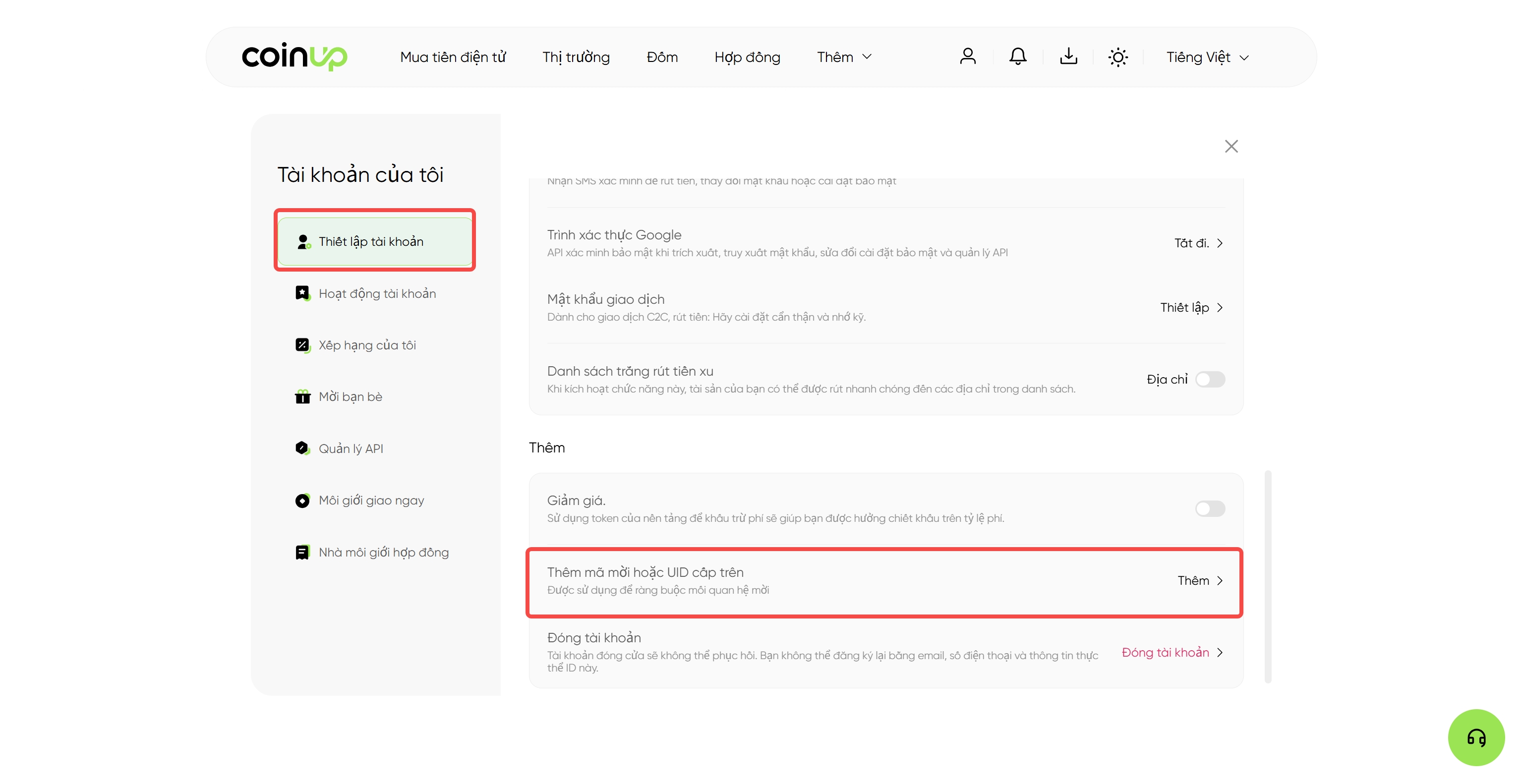Screen dimensions: 1523x784
Task: Click the Thiết lập tài khoản person icon
Action: 303,242
